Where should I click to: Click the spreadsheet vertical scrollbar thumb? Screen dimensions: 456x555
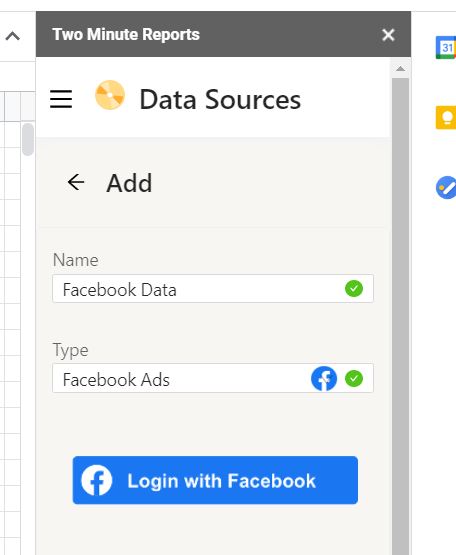(28, 139)
